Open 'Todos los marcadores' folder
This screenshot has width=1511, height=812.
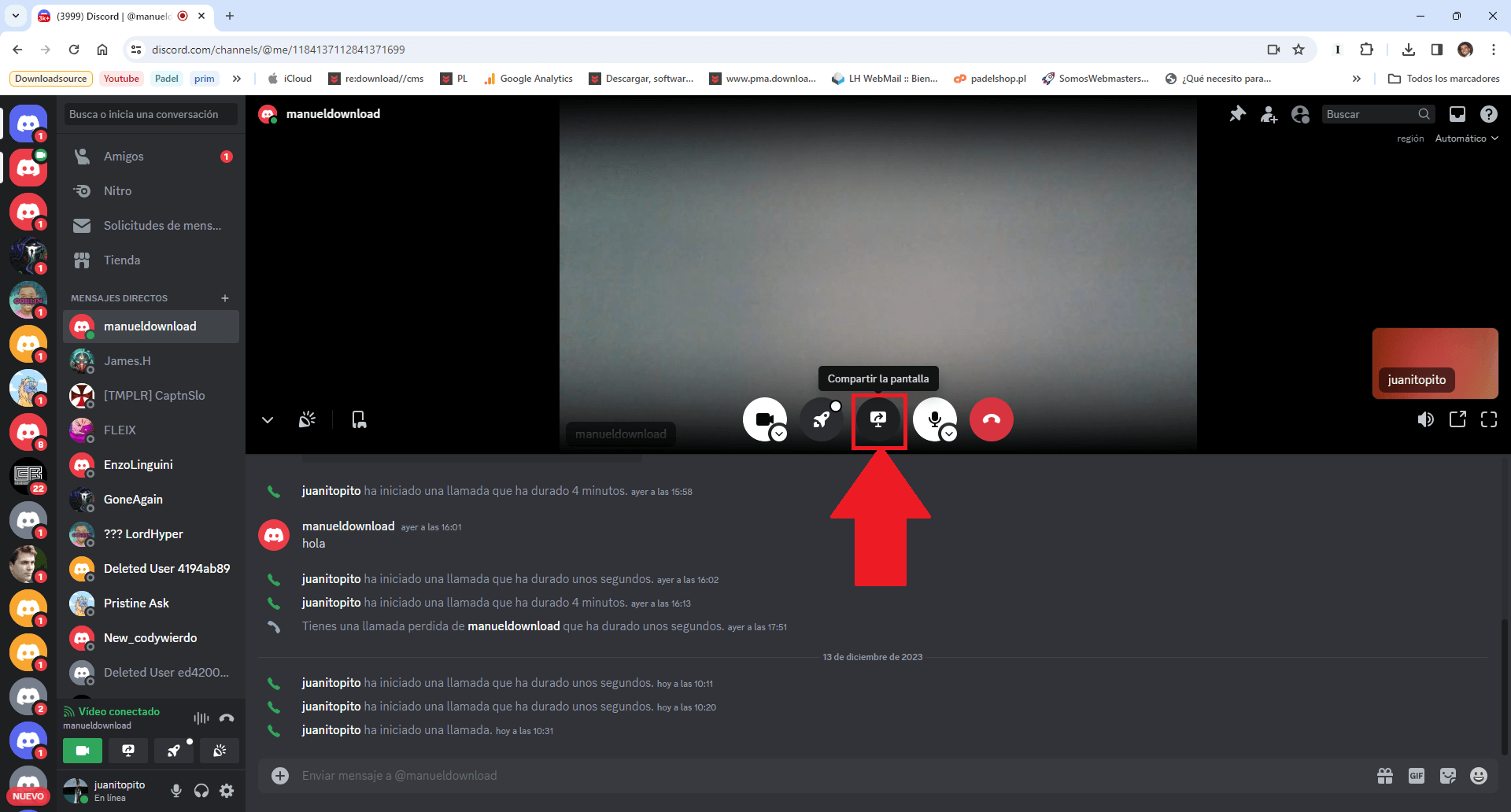(1443, 79)
